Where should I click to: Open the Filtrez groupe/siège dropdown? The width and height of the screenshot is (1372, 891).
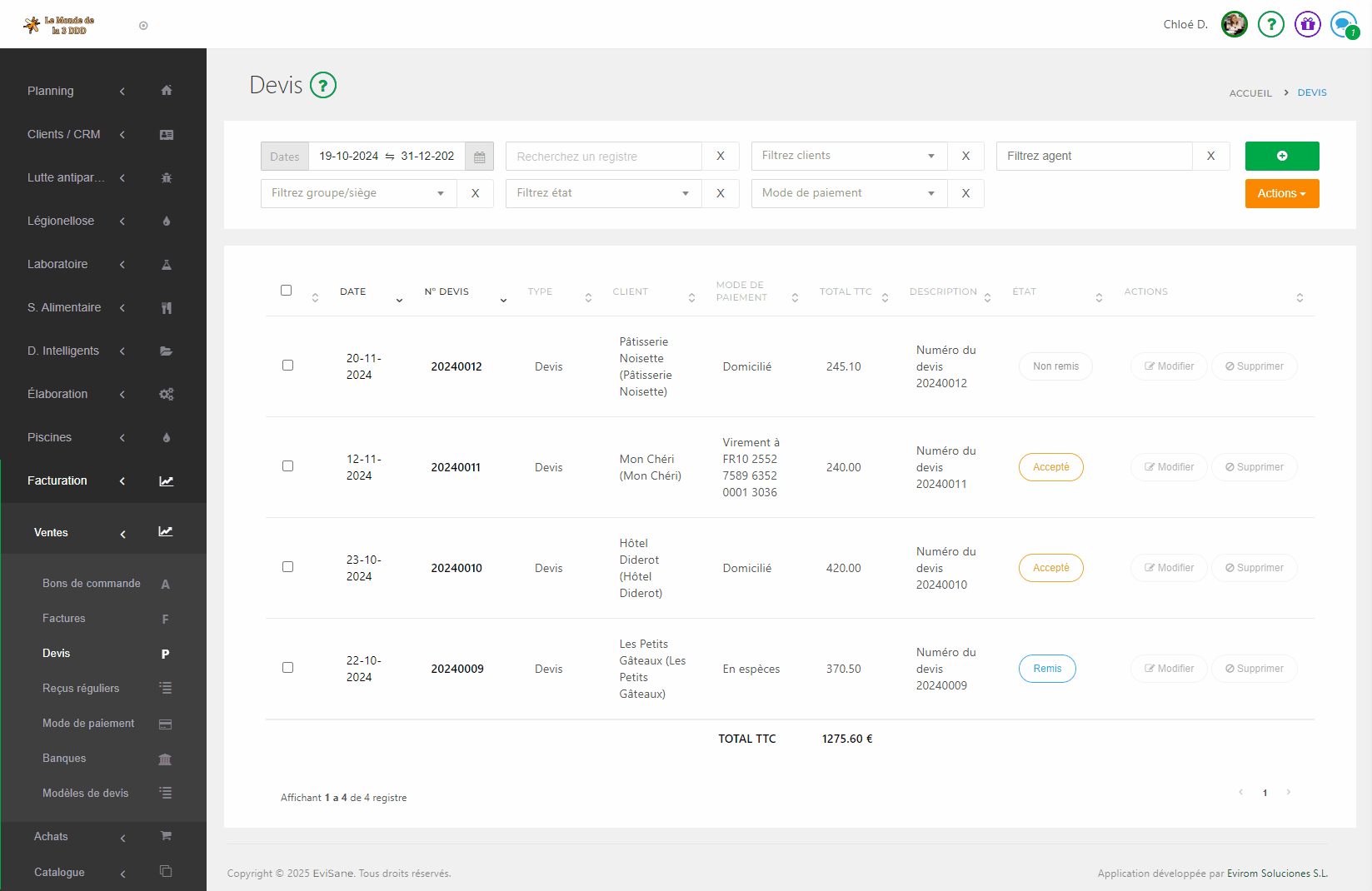click(x=358, y=193)
